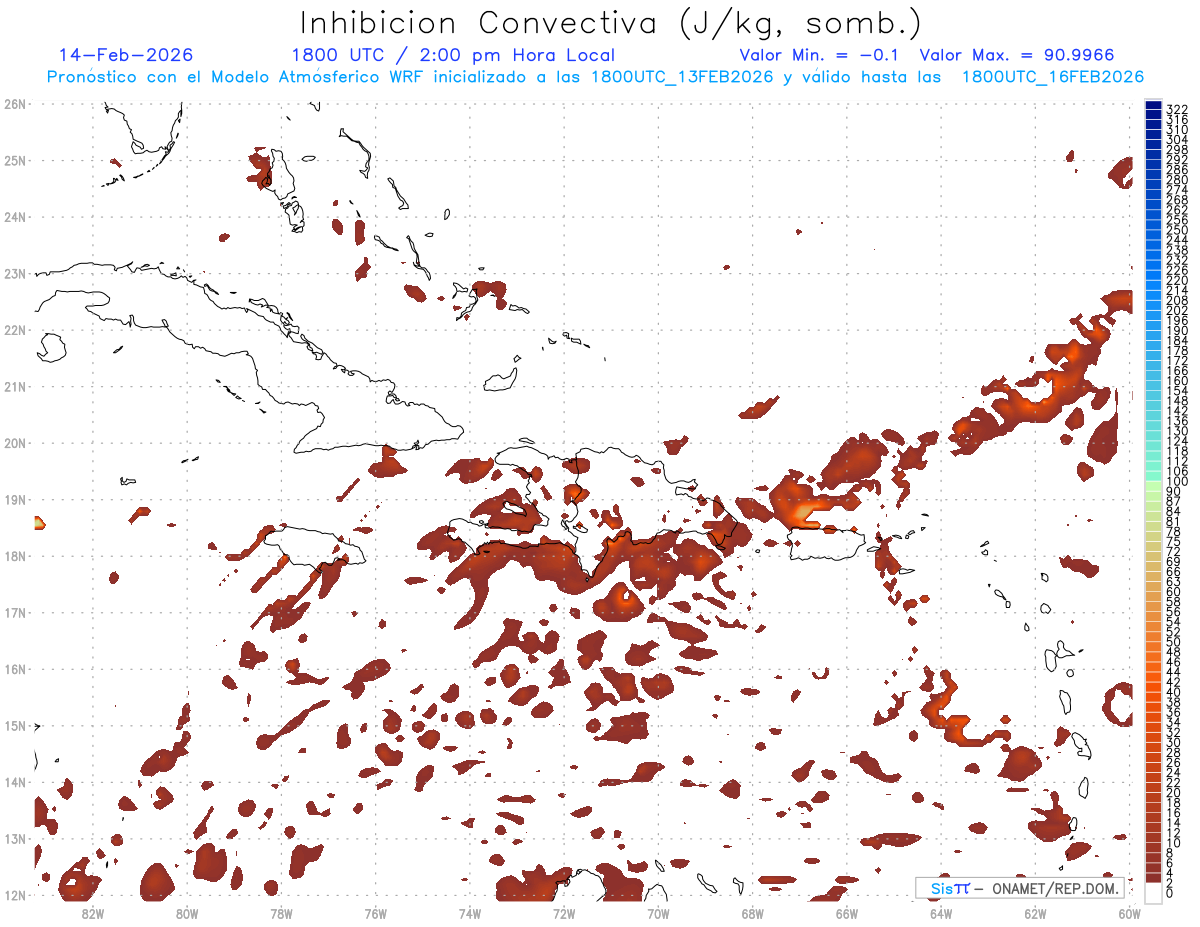Click the '66W' longitude label

847,913
